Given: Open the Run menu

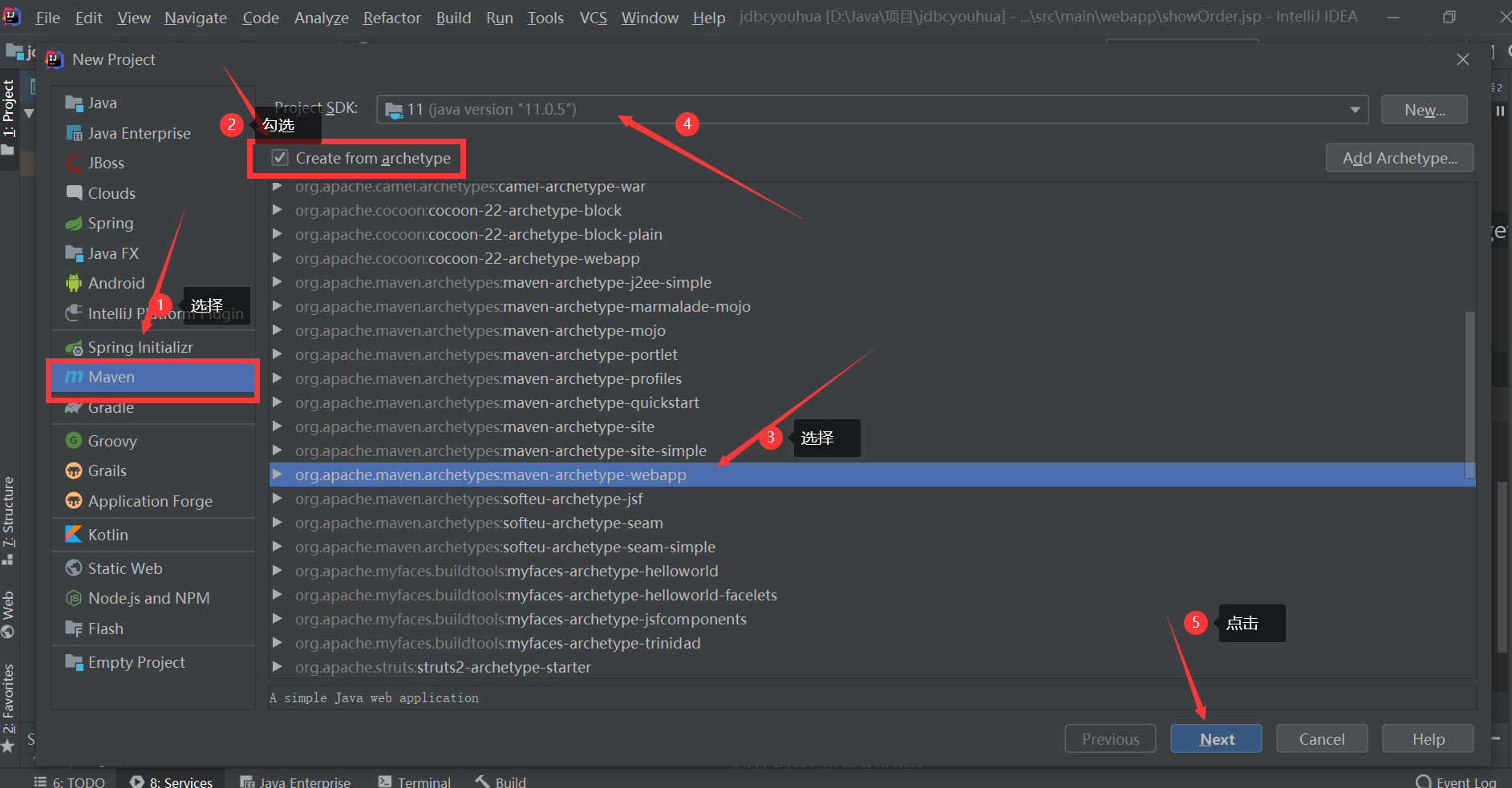Looking at the screenshot, I should pos(500,18).
